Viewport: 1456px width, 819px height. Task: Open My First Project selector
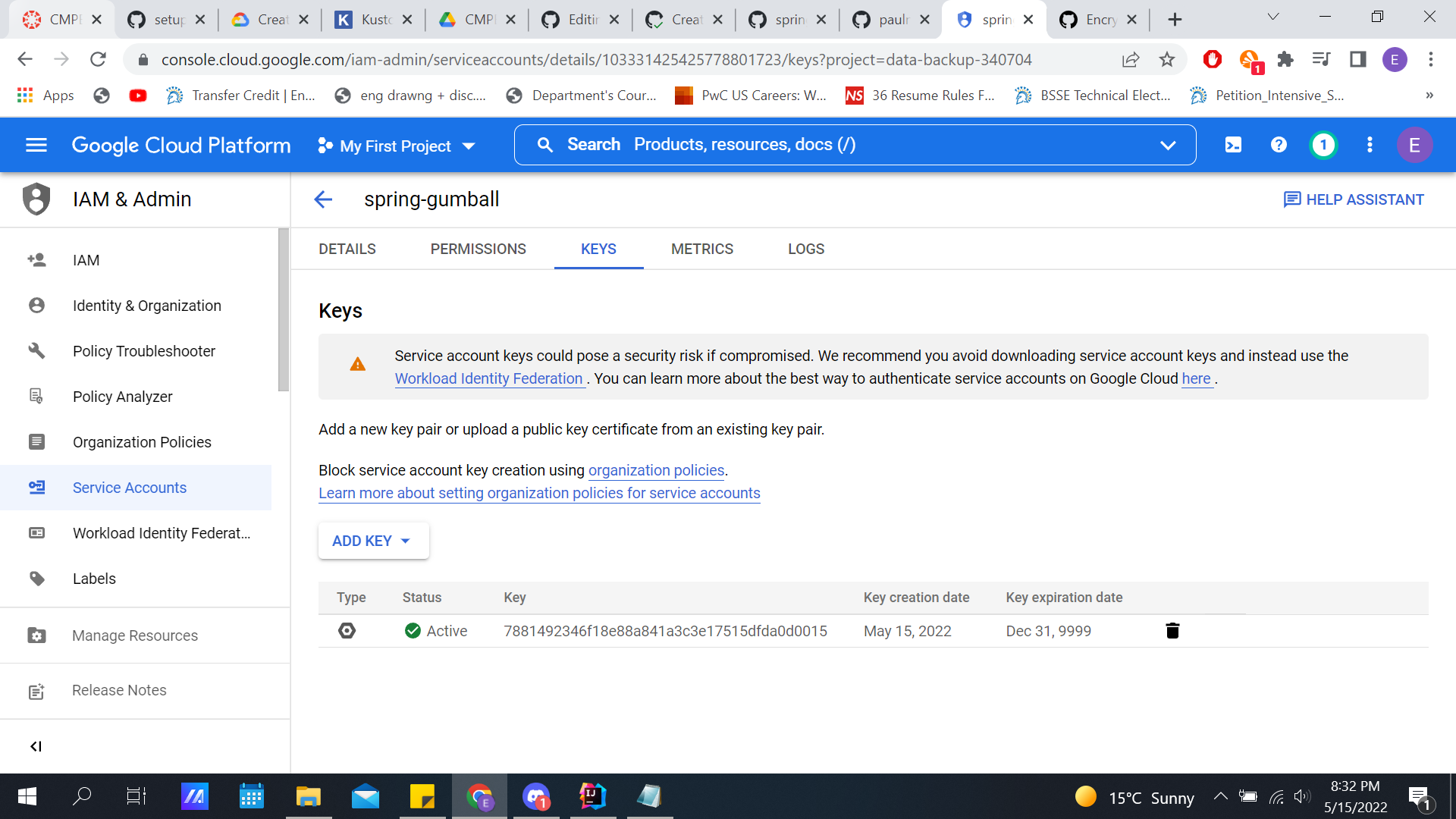pyautogui.click(x=397, y=146)
